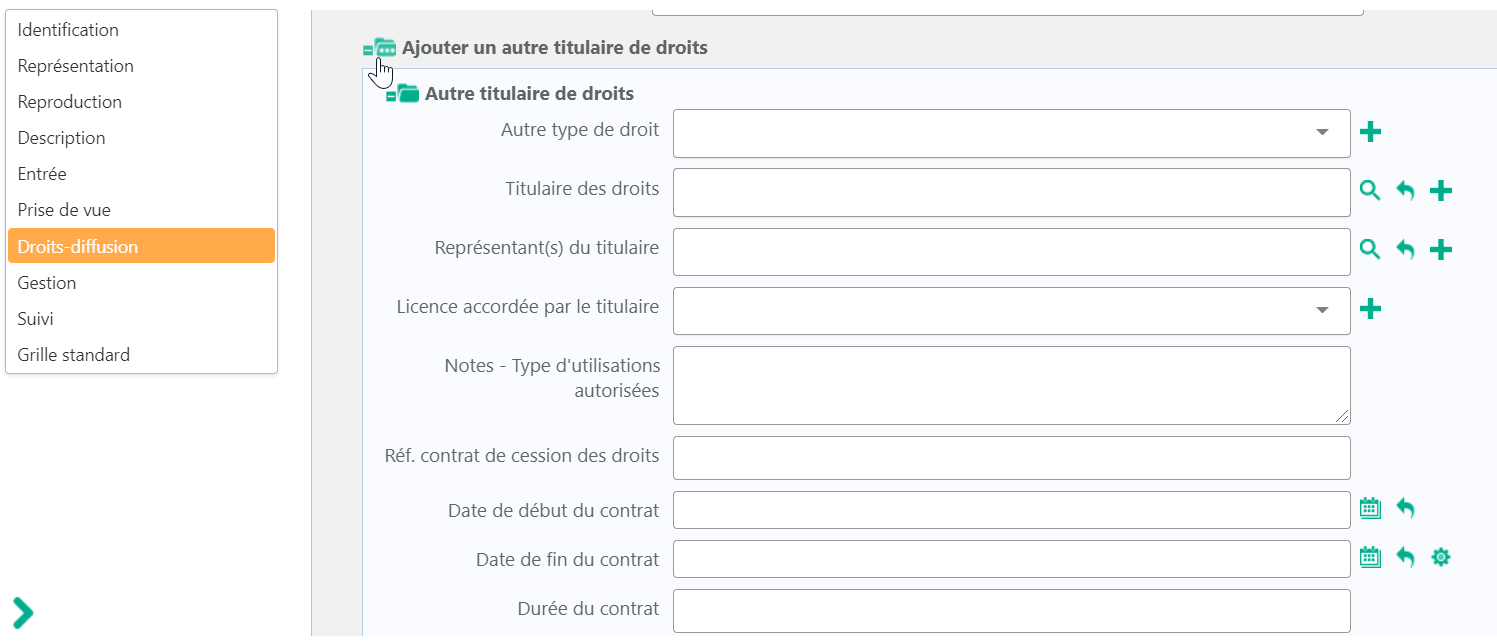Open calendar for Date de début du contrat
The height and width of the screenshot is (641, 1497).
click(1370, 509)
